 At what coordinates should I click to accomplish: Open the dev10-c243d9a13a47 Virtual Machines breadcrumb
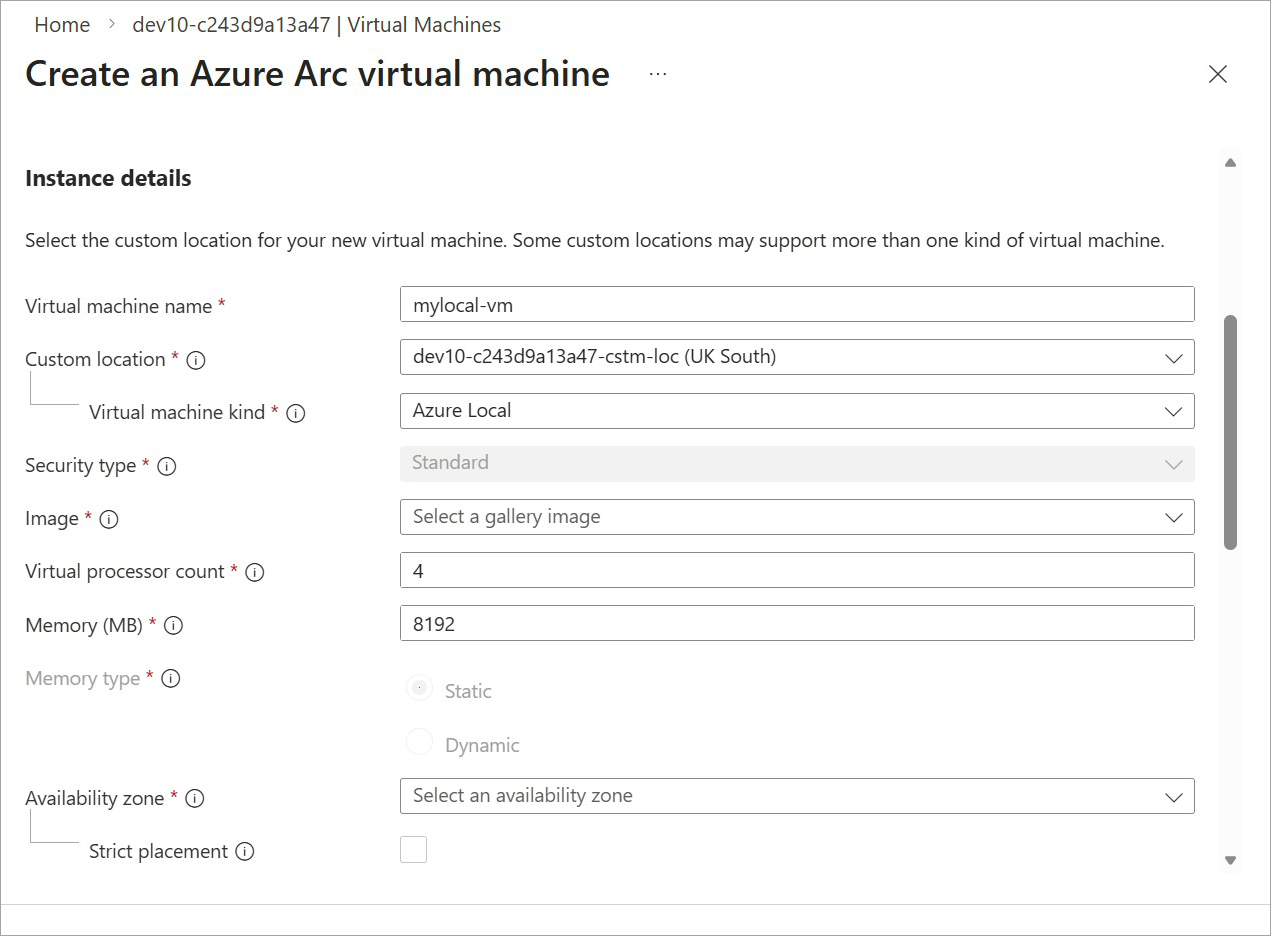tap(316, 25)
